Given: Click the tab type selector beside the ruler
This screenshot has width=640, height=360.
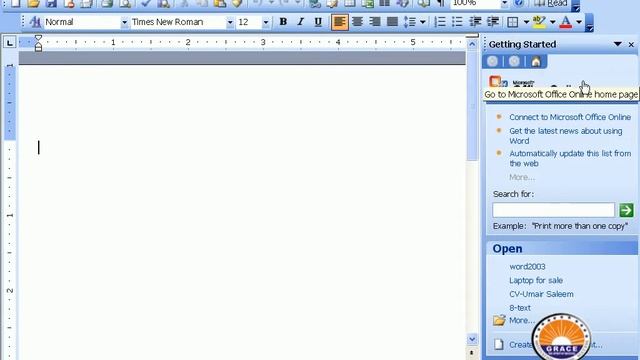Looking at the screenshot, I should pyautogui.click(x=10, y=42).
